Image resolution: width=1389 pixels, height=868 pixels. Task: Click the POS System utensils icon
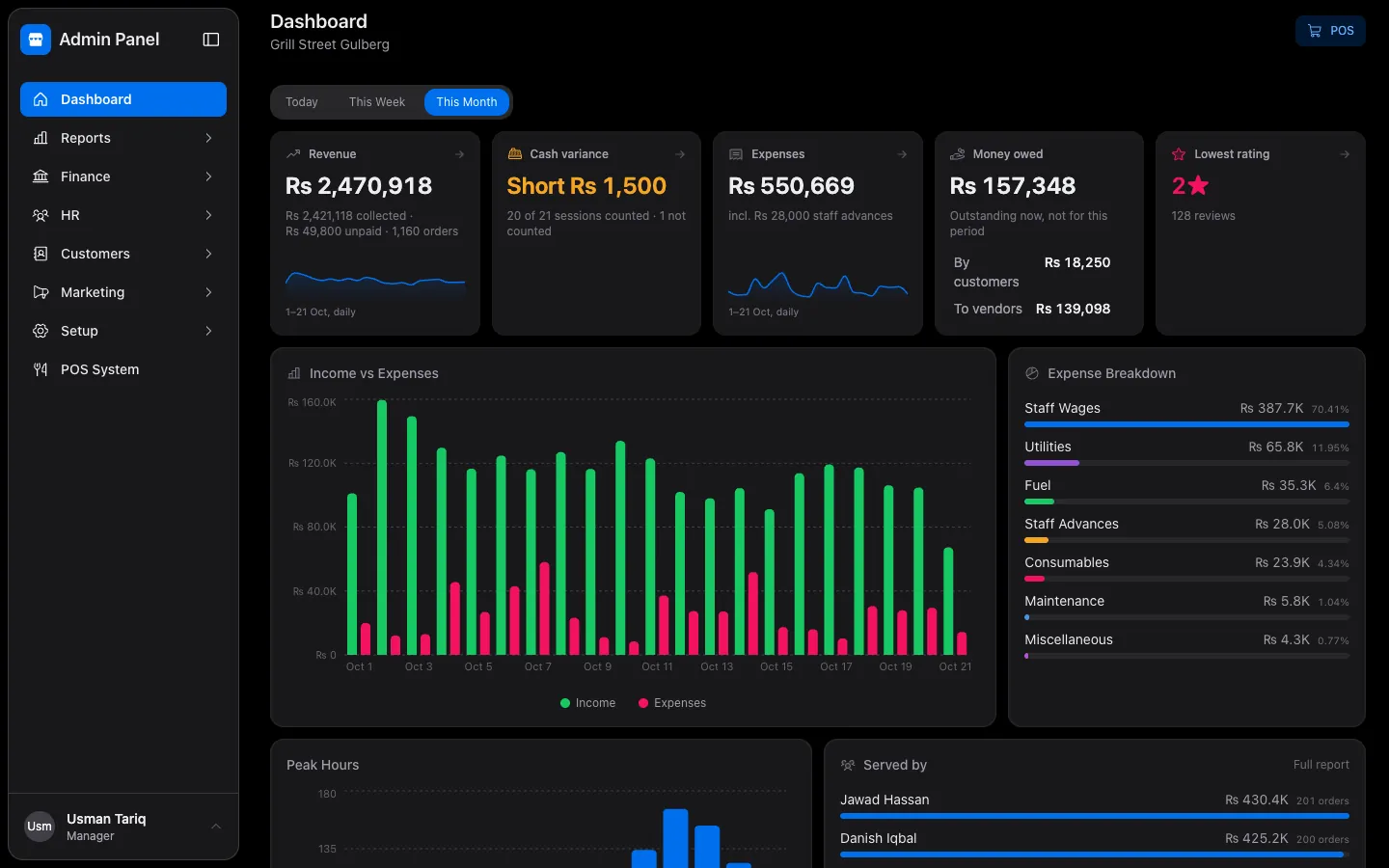click(41, 369)
